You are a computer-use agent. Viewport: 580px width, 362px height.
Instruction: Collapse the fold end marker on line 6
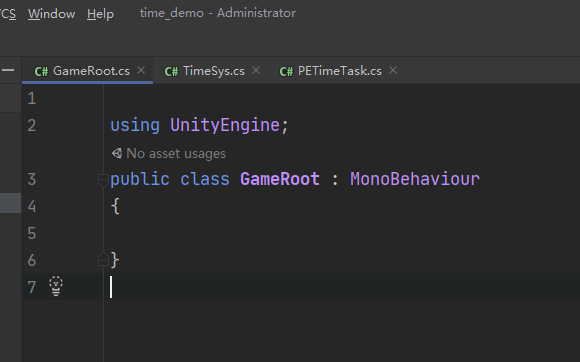tap(103, 259)
